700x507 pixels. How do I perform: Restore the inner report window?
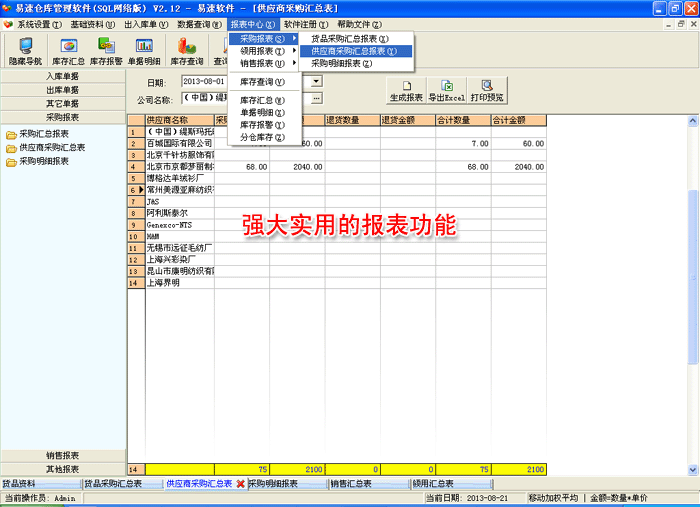point(681,25)
